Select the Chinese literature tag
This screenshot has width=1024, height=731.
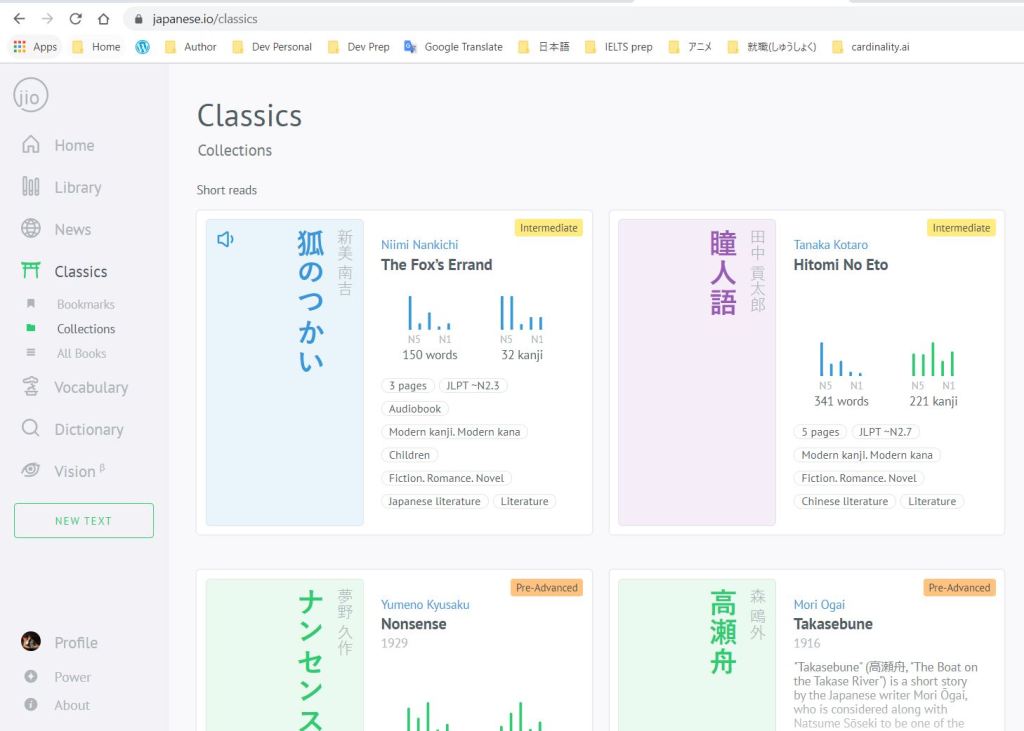(844, 502)
